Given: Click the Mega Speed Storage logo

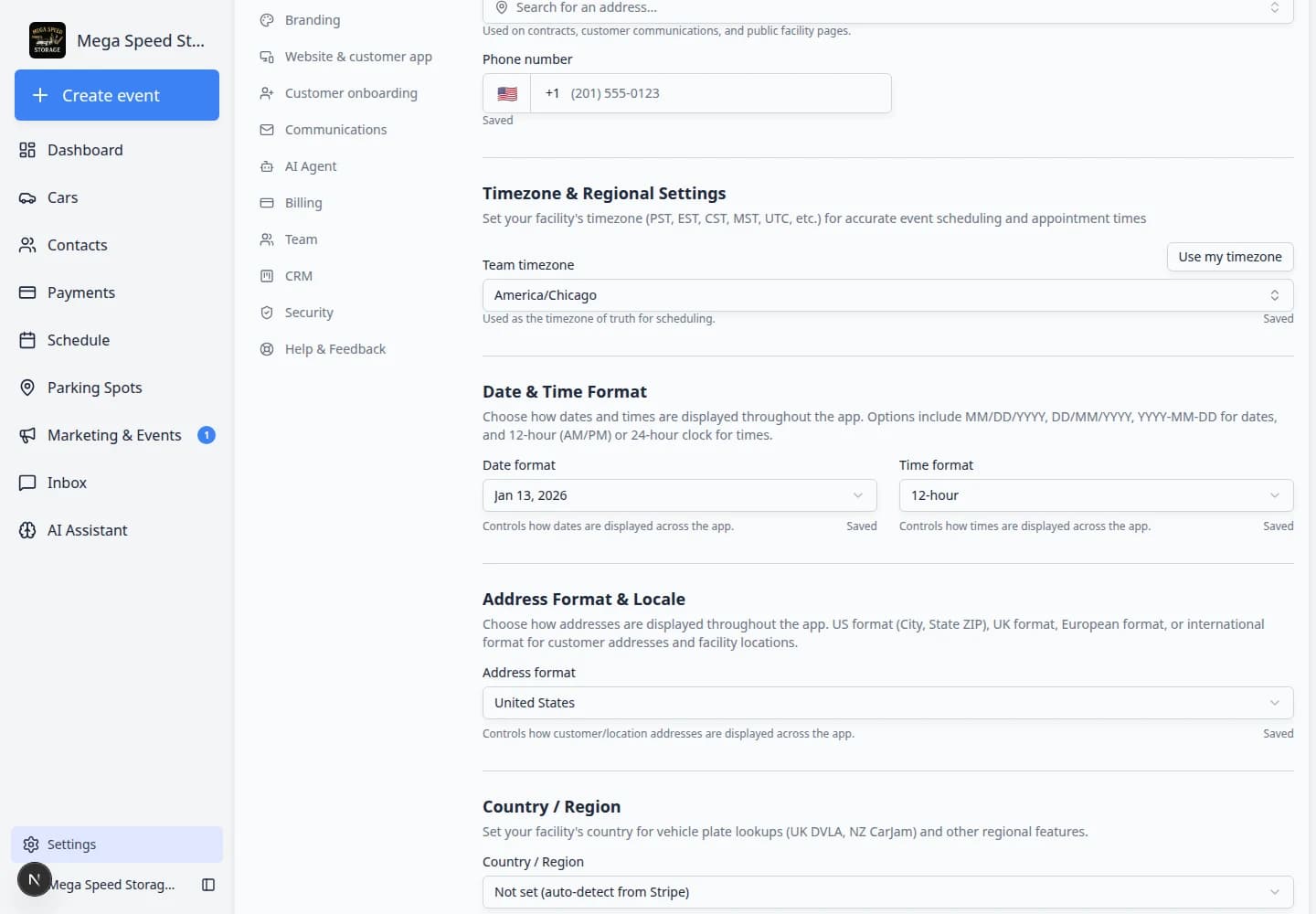Looking at the screenshot, I should [x=48, y=40].
